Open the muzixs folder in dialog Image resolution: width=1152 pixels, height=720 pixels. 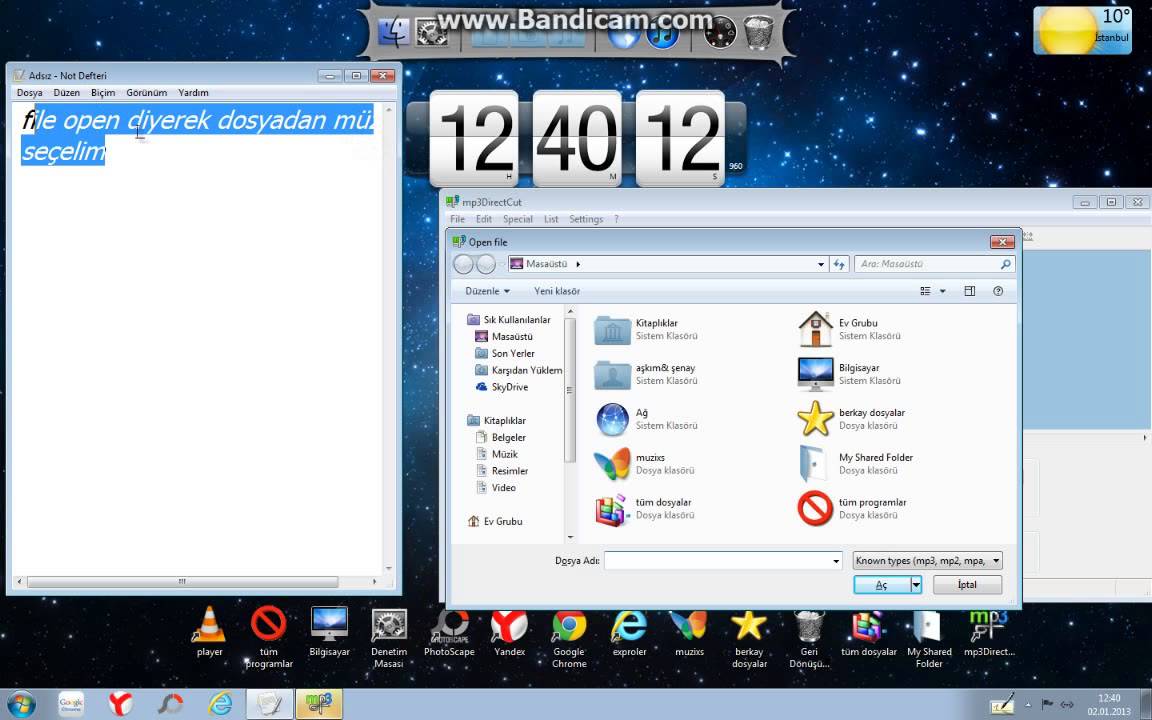pos(612,464)
